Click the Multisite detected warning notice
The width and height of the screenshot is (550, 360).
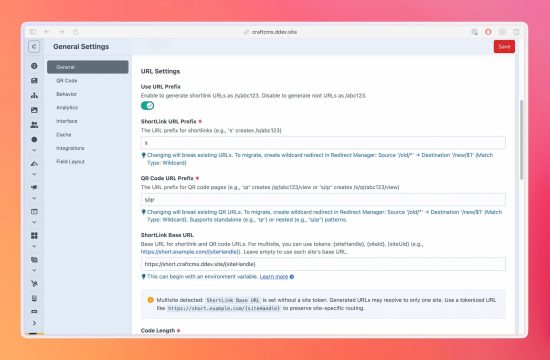[x=323, y=304]
